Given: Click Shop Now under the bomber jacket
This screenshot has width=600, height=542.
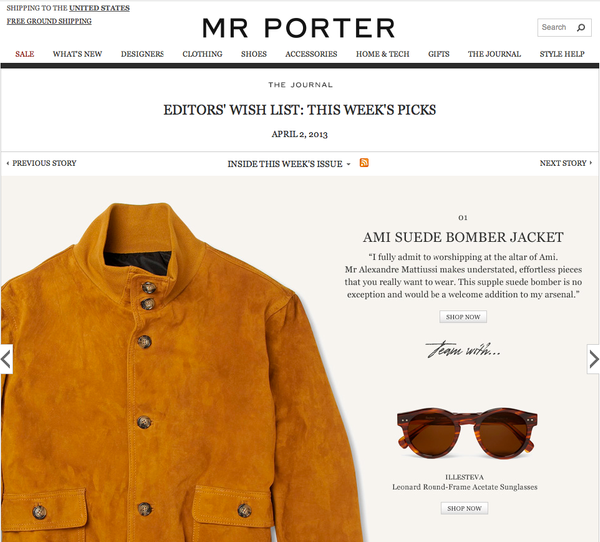Looking at the screenshot, I should click(x=463, y=317).
